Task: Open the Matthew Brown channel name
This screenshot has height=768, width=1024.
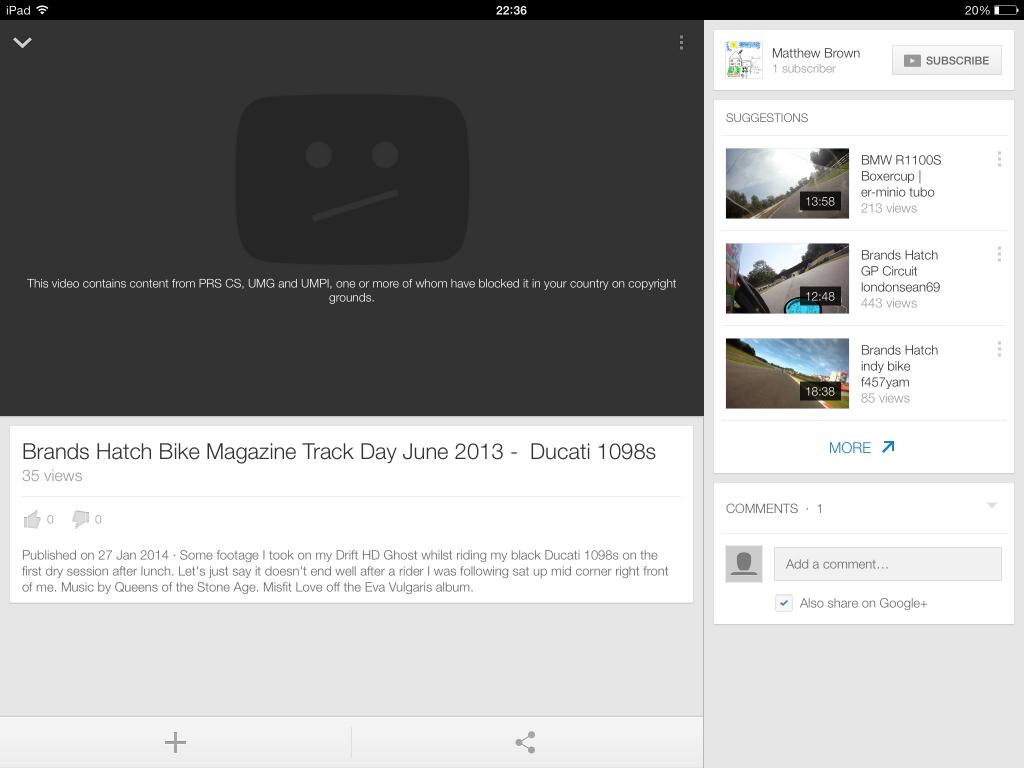Action: [x=816, y=53]
